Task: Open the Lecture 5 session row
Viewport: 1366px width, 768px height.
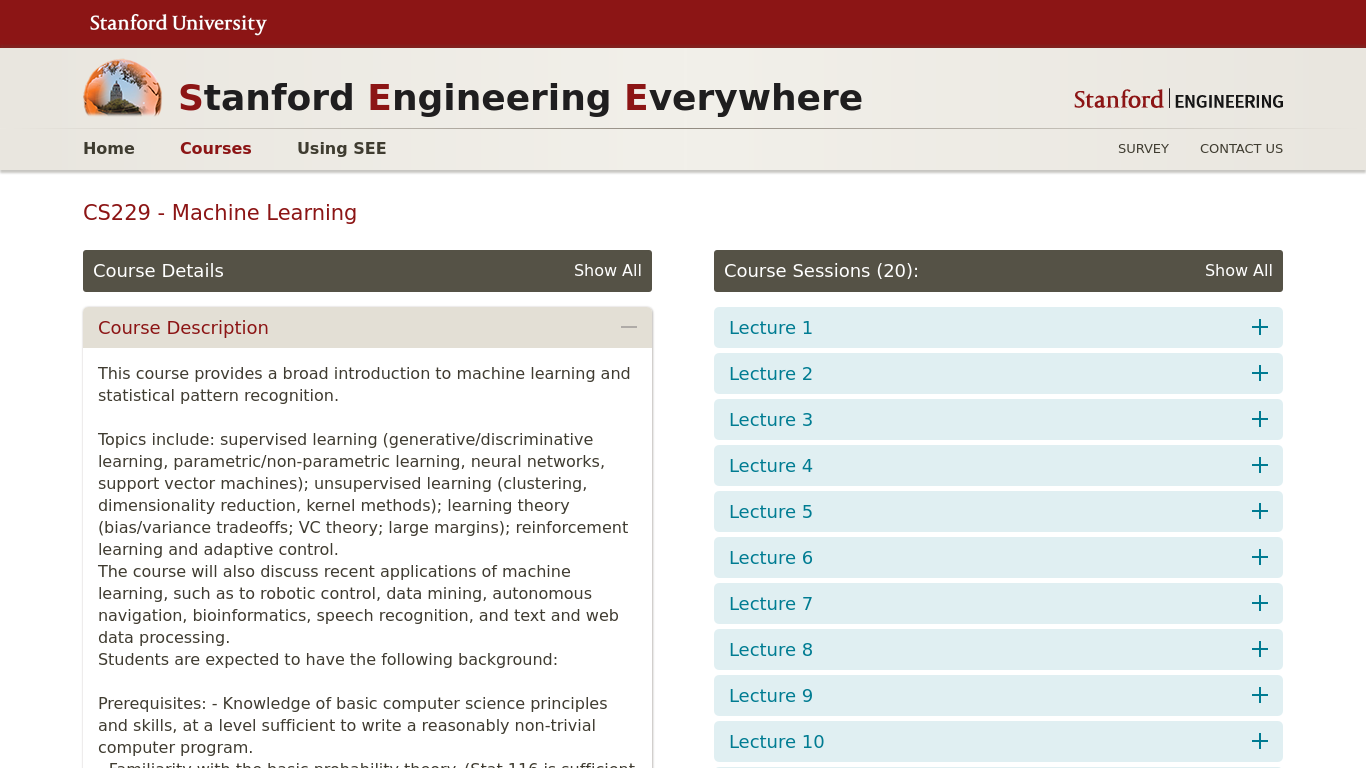Action: (x=998, y=511)
